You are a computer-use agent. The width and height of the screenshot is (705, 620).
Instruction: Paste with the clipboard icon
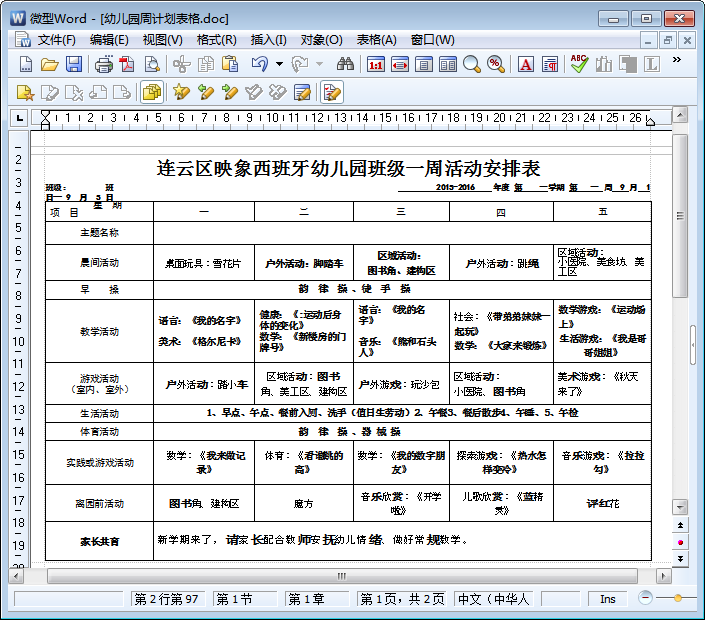(230, 65)
